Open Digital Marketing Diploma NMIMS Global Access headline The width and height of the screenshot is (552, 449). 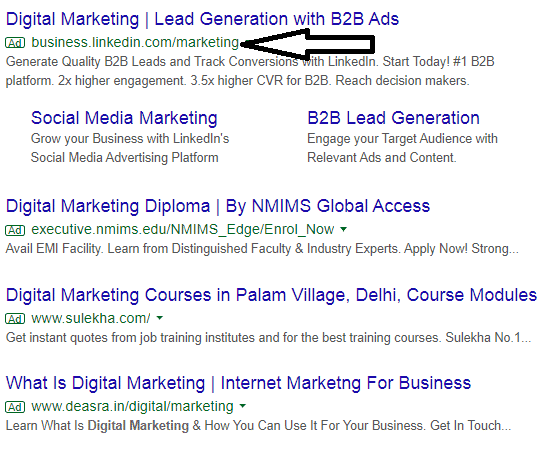[x=218, y=206]
